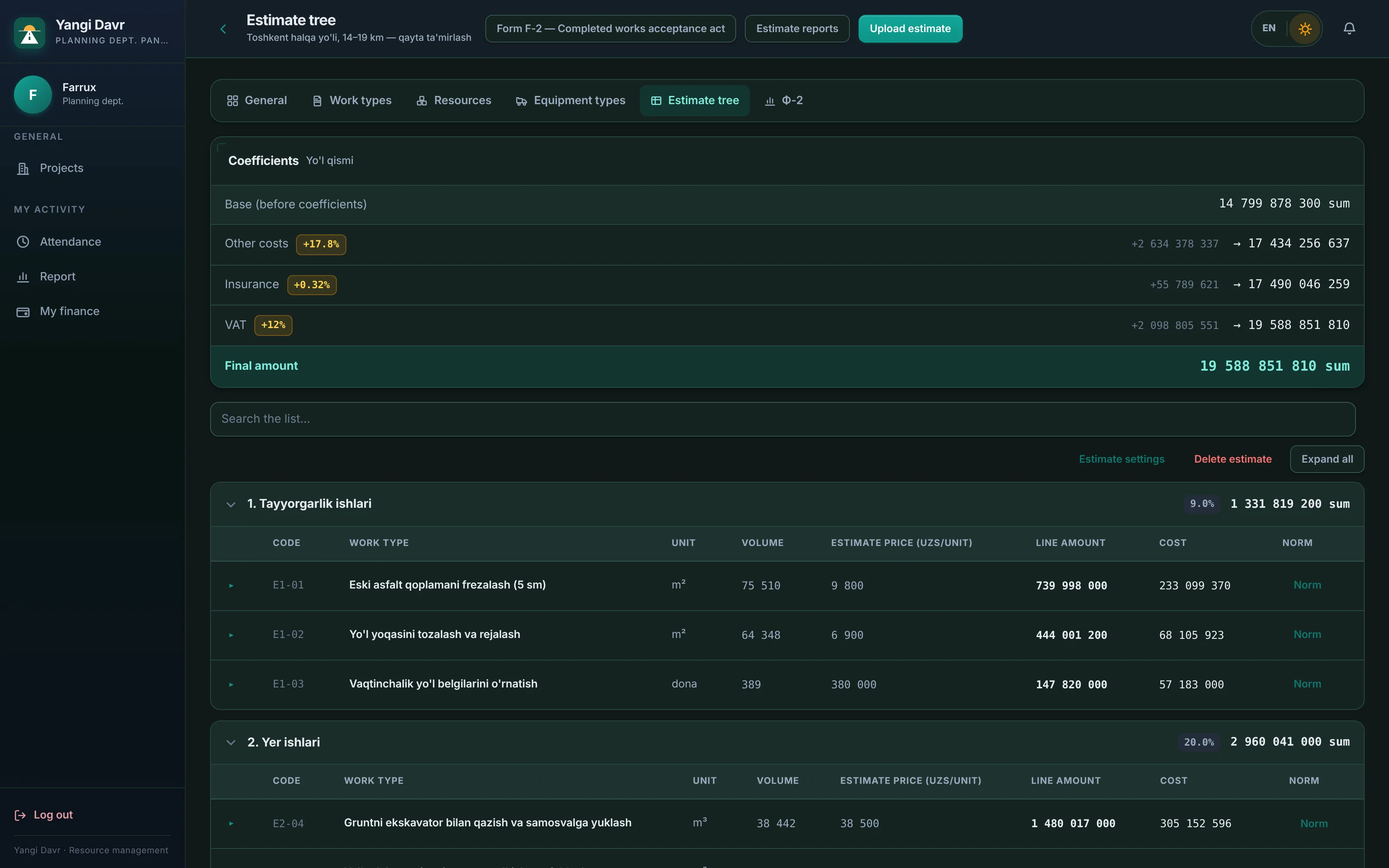Open Norm link for row E1-03
This screenshot has height=868, width=1389.
(1307, 684)
